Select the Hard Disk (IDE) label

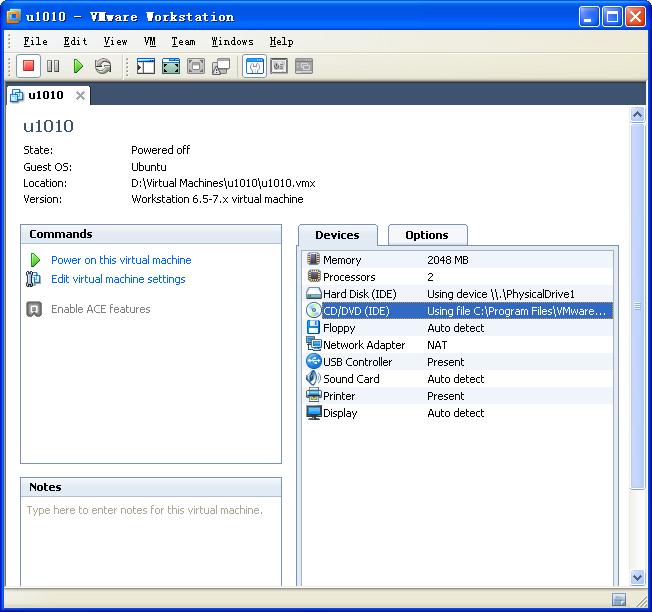pos(360,294)
